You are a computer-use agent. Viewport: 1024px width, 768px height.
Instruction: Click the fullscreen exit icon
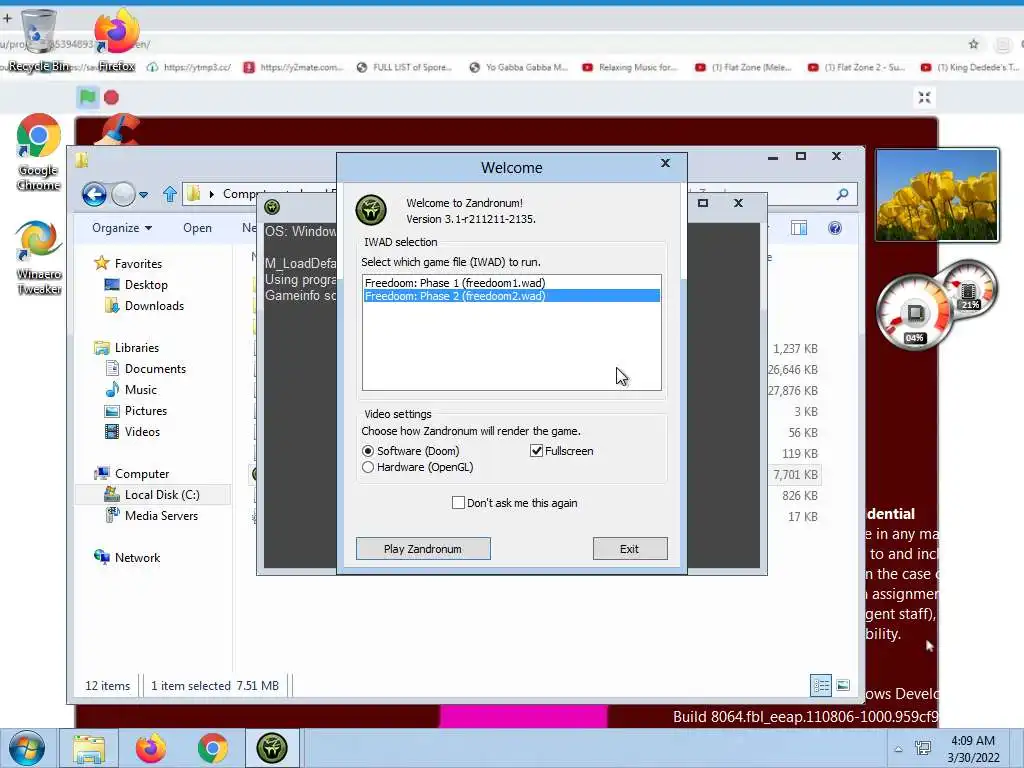[x=924, y=97]
